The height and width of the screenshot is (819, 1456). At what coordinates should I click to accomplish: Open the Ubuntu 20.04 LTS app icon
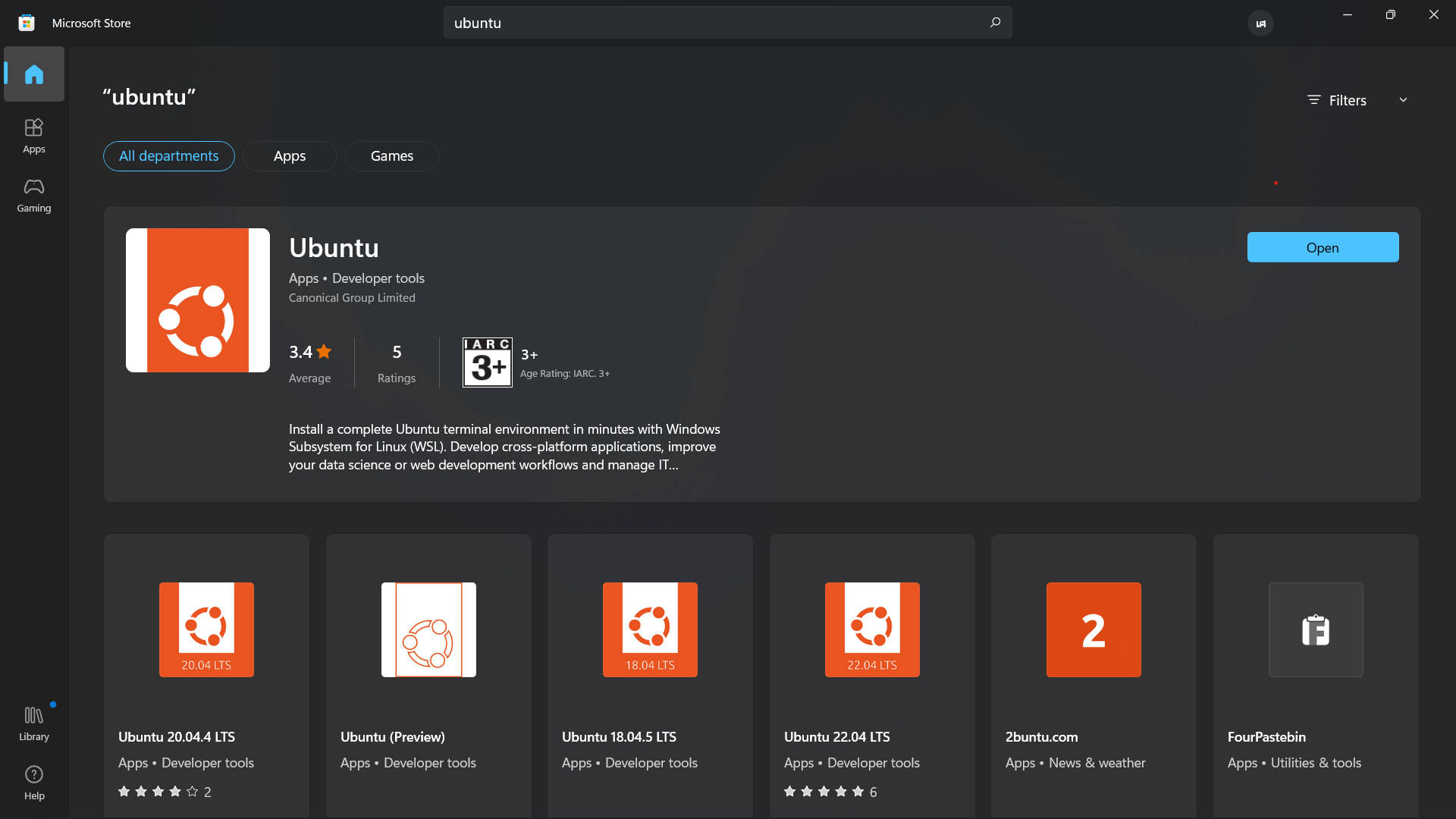click(206, 629)
